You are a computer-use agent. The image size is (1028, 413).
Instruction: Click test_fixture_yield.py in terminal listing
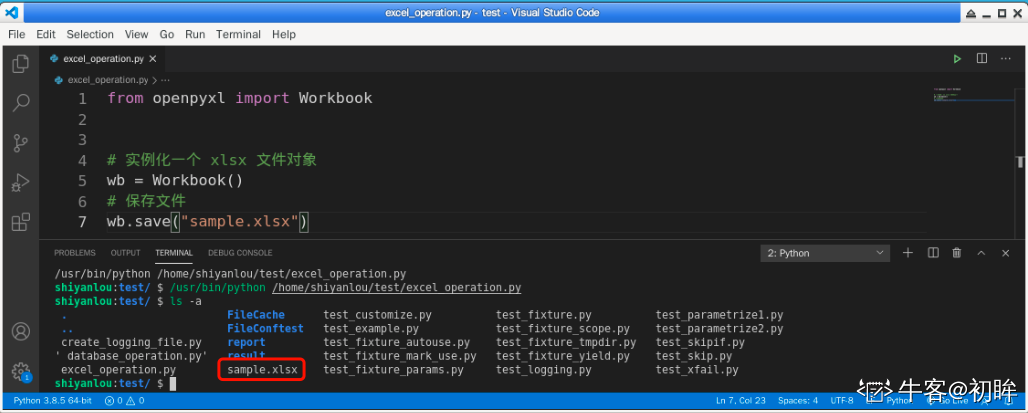pyautogui.click(x=563, y=357)
